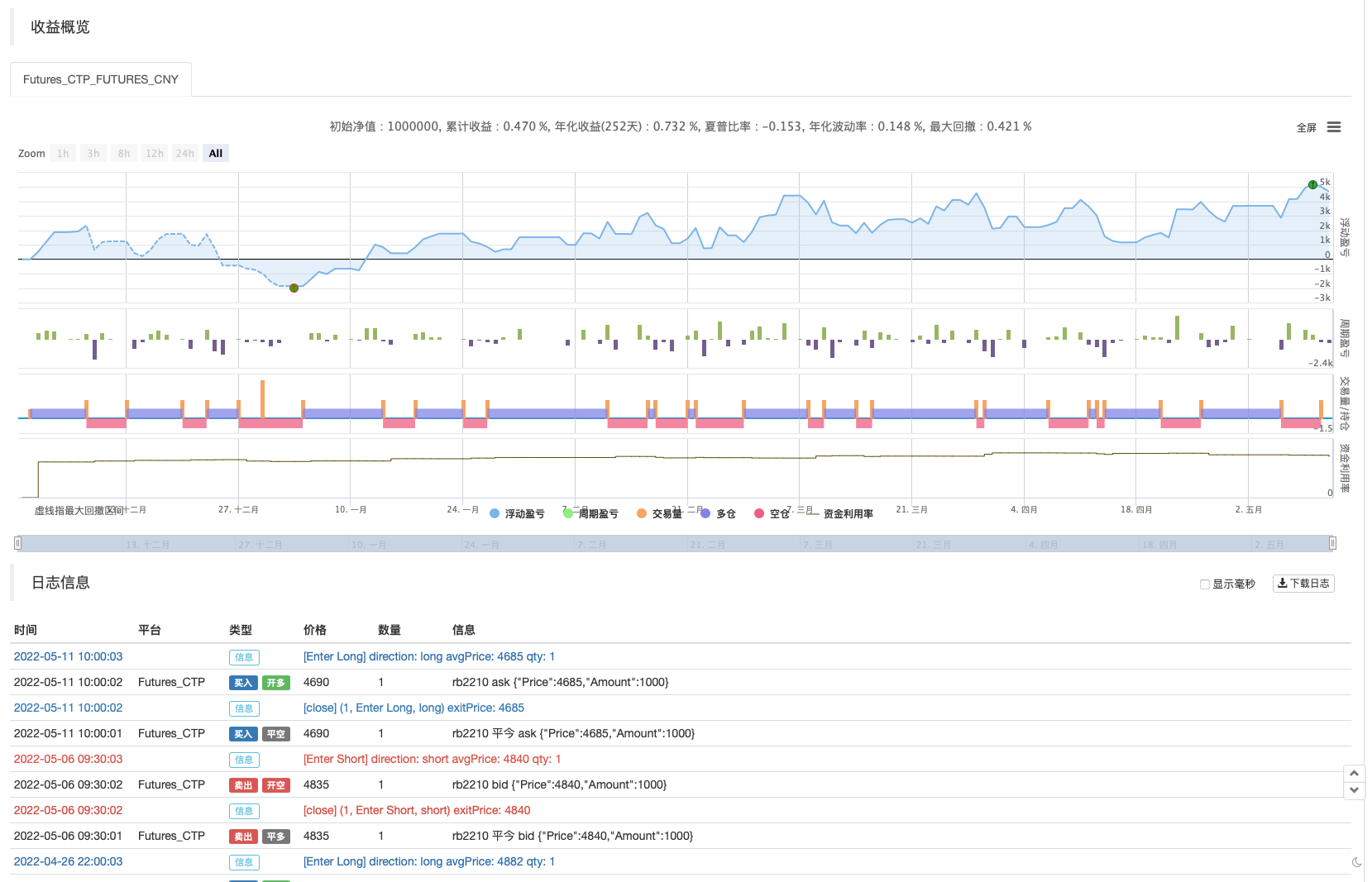
Task: Click the 开空 tag on 09:30:02 row
Action: tap(276, 785)
